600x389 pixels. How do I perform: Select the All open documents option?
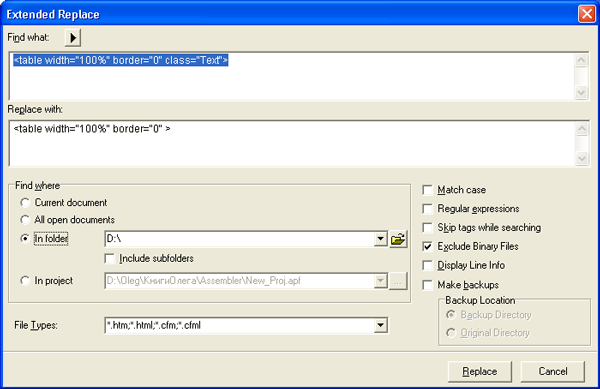click(x=25, y=220)
